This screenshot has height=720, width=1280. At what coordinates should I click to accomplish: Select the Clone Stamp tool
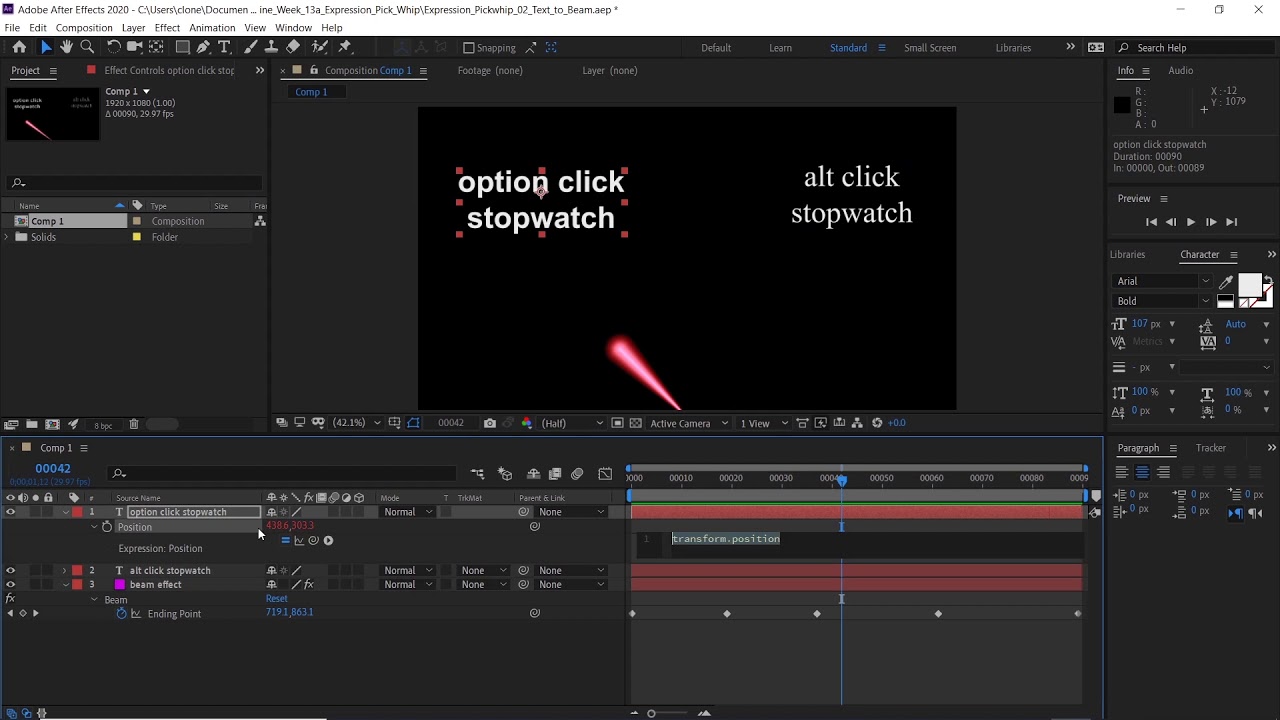(271, 47)
